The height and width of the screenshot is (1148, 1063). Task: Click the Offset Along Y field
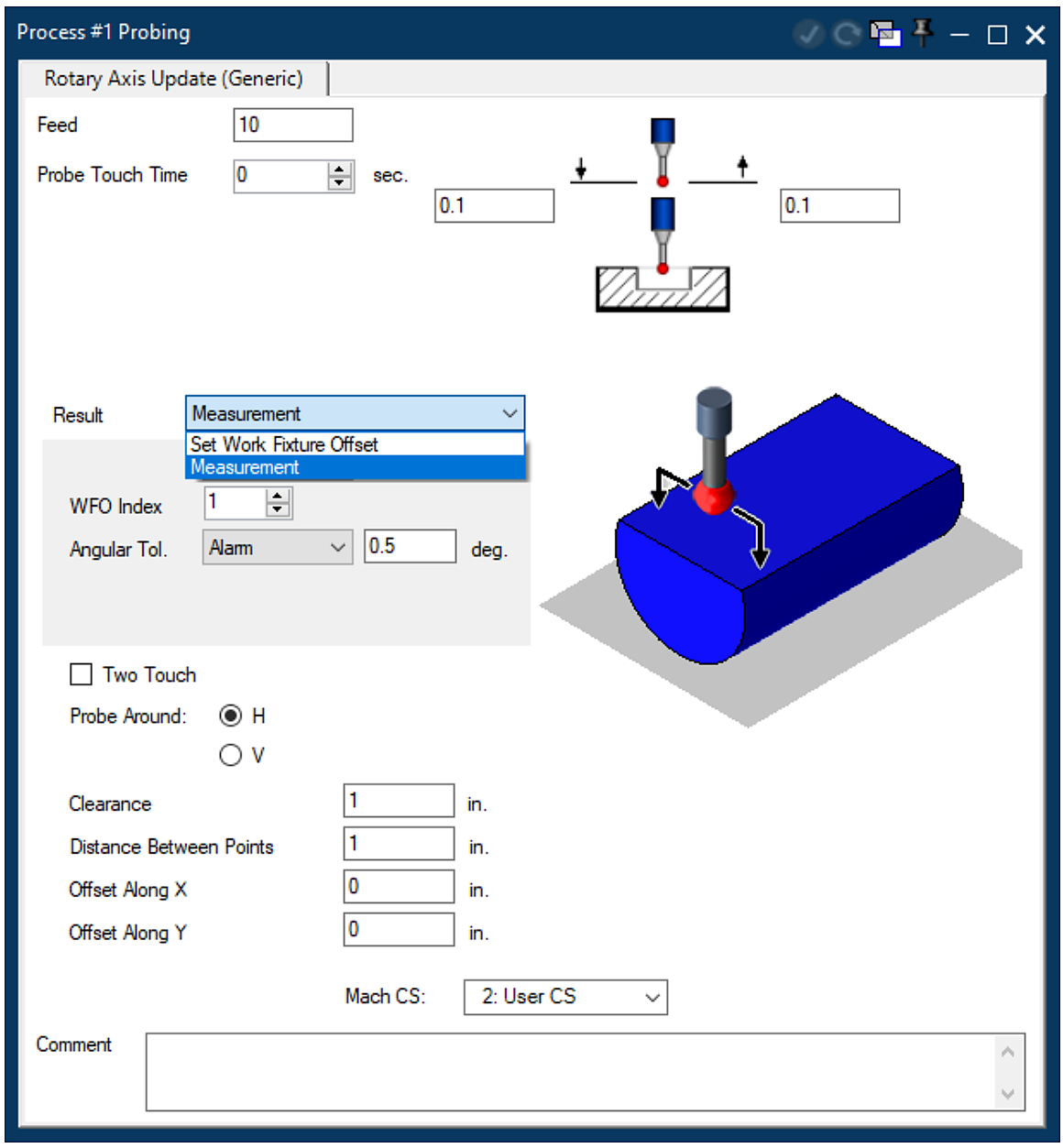coord(400,930)
